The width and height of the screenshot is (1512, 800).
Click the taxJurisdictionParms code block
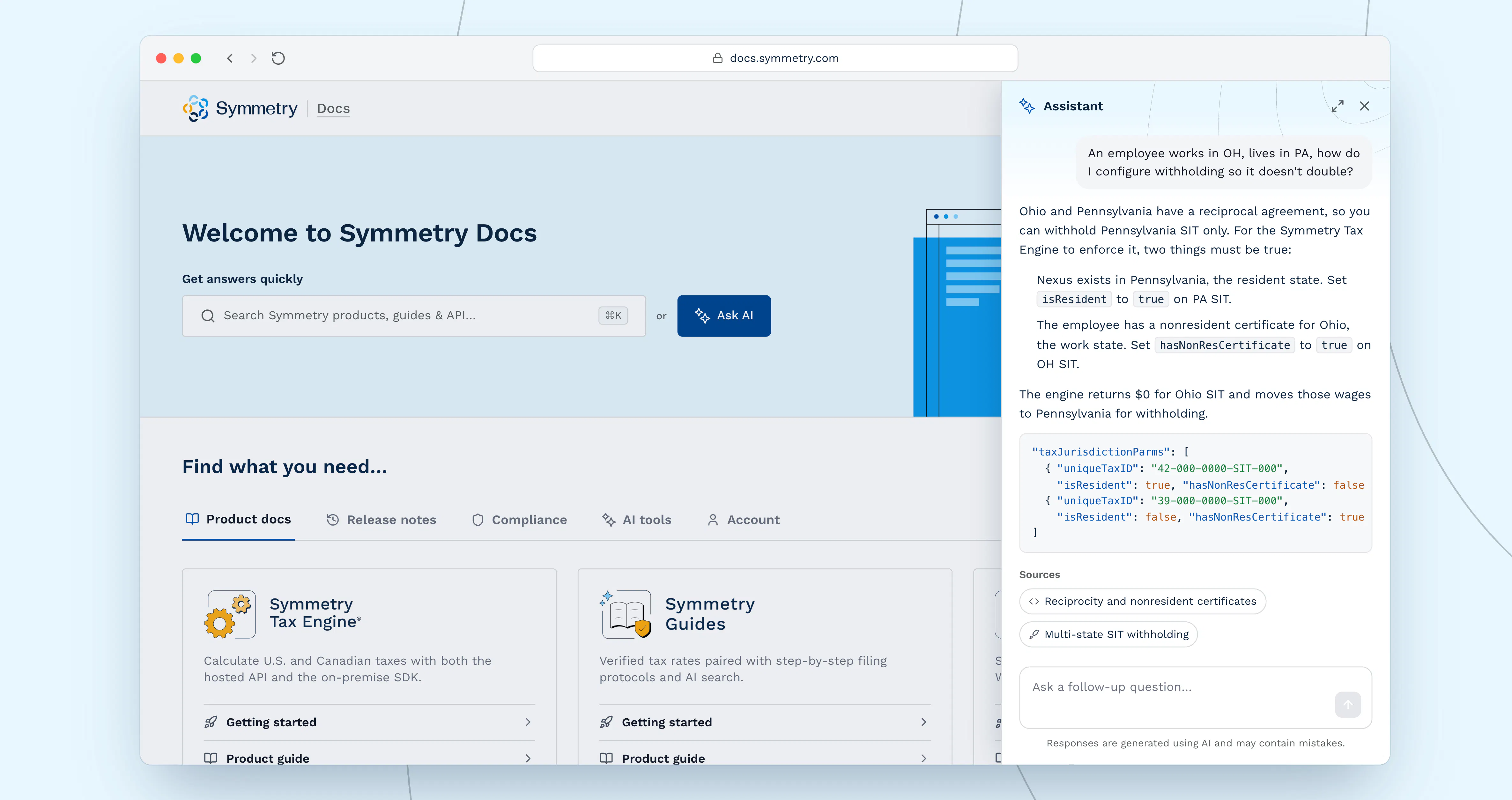[x=1196, y=493]
